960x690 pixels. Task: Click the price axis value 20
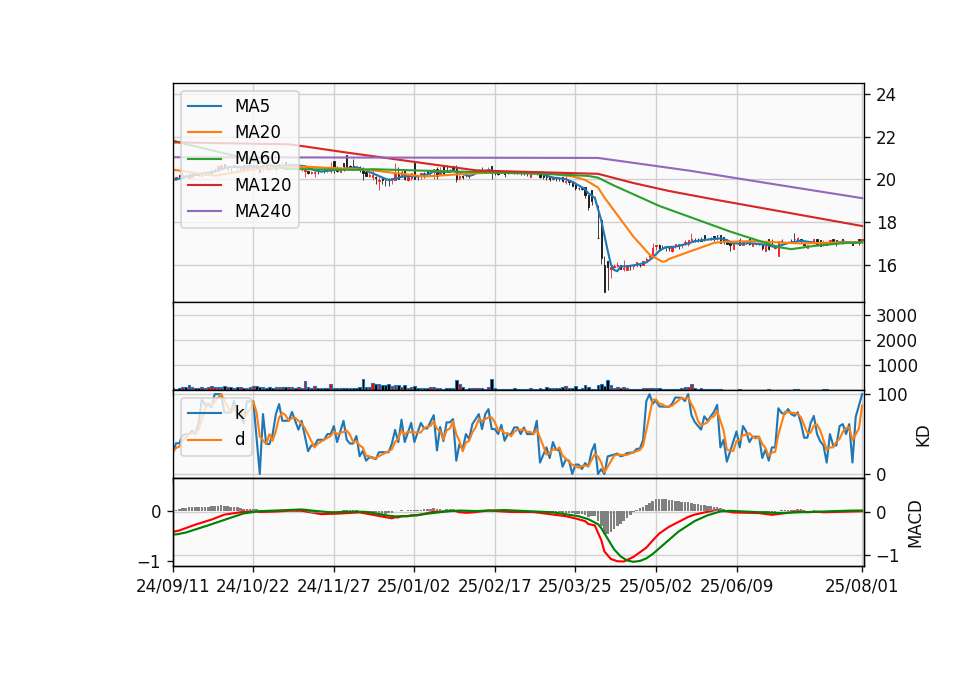(885, 180)
